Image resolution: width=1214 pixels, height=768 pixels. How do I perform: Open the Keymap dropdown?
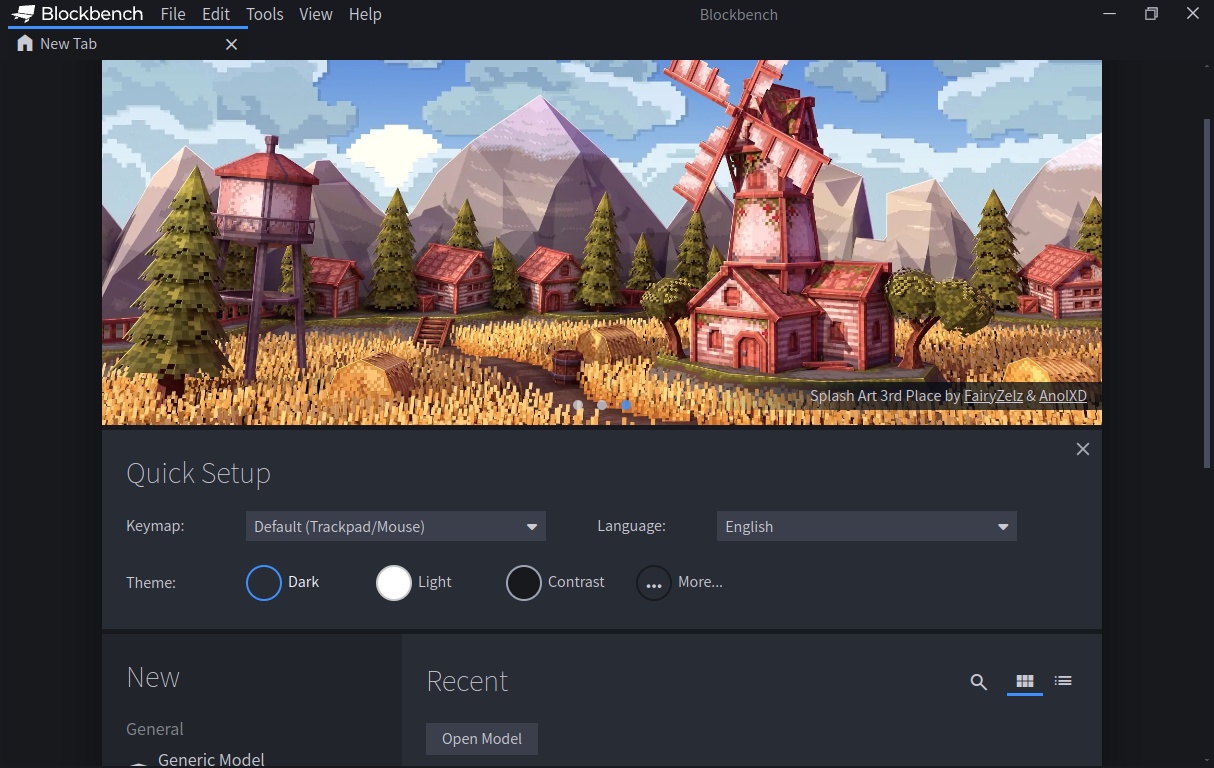click(396, 526)
